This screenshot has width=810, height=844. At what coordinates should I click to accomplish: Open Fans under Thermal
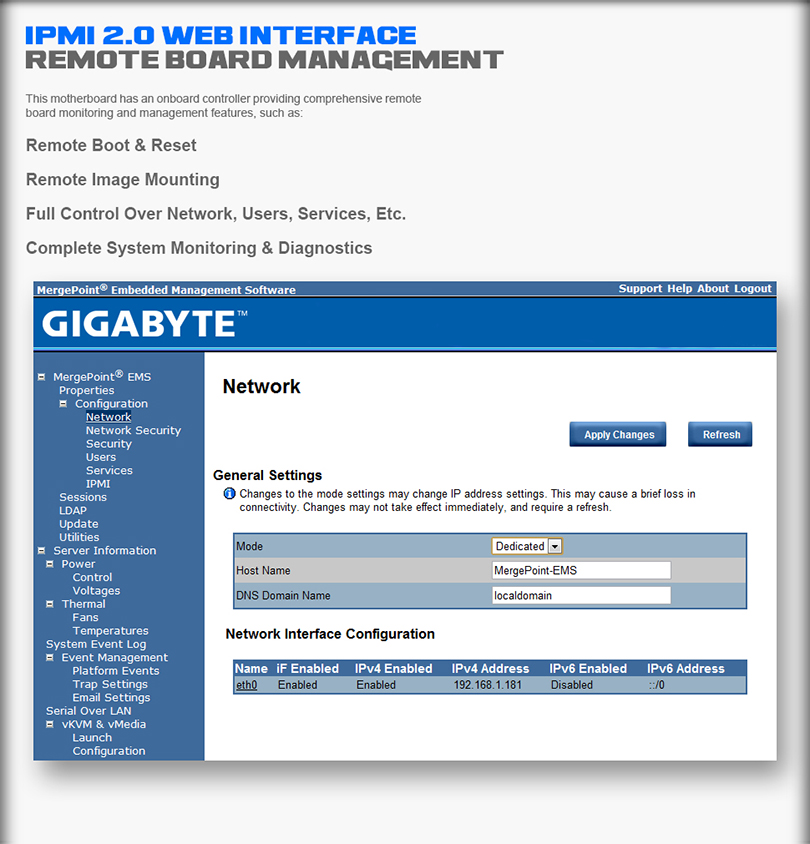[x=86, y=617]
